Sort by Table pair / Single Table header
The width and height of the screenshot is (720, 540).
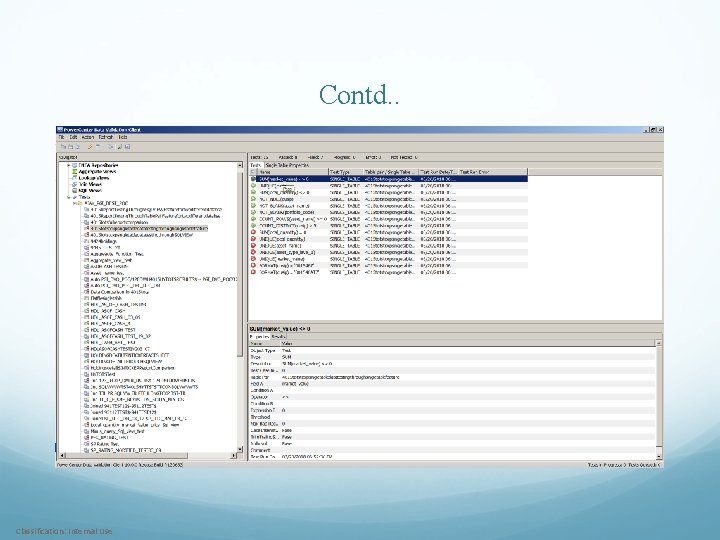click(391, 172)
